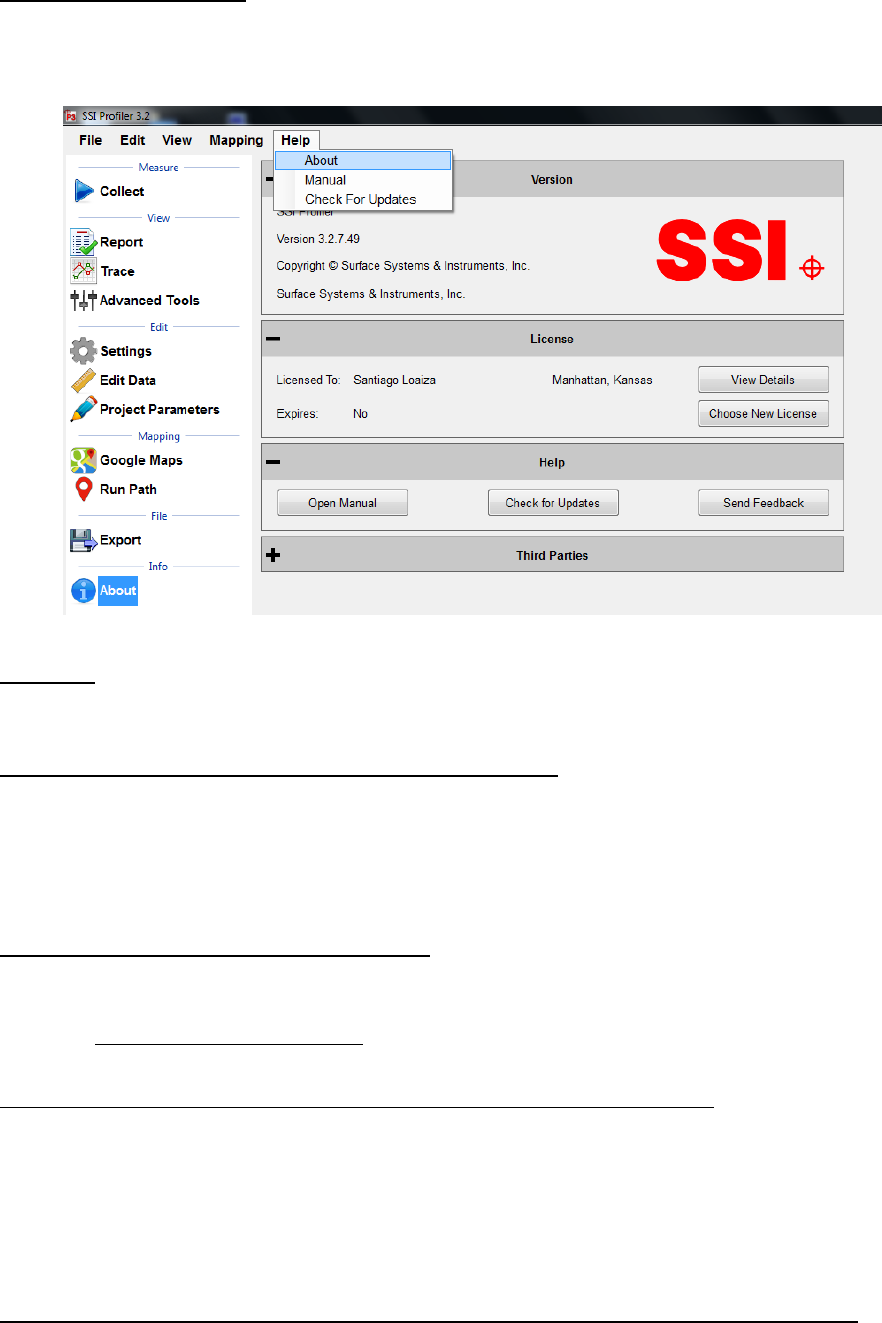
Task: Click the Report label in sidebar
Action: coord(122,242)
